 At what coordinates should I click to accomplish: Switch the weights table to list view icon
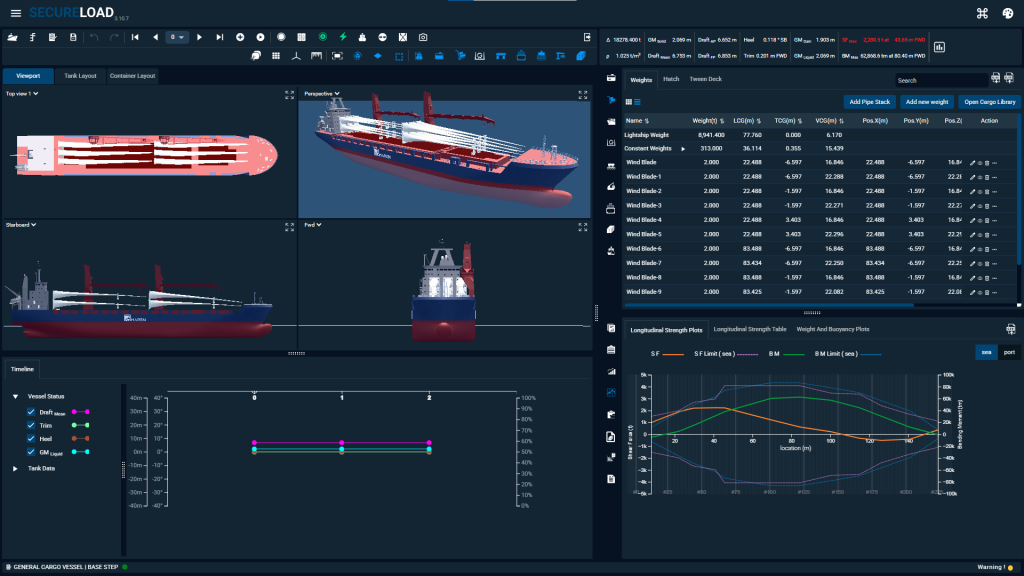click(x=637, y=102)
